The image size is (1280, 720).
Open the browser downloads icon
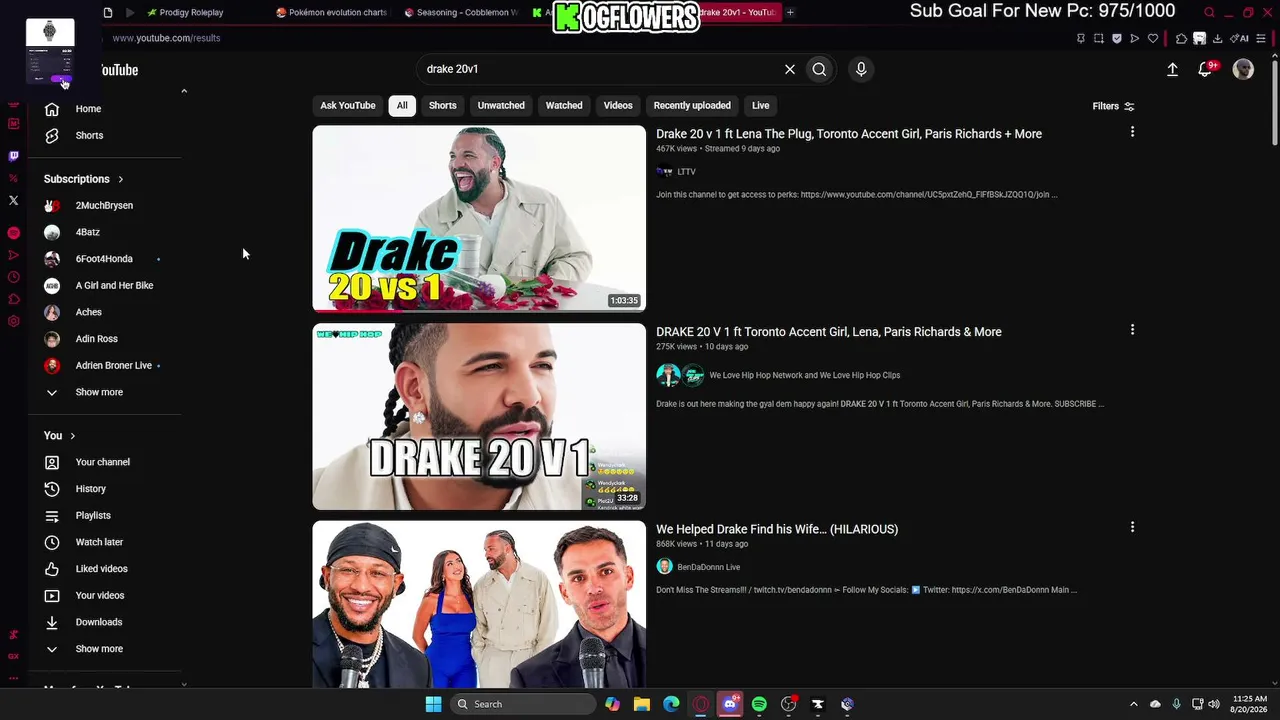tap(1217, 38)
